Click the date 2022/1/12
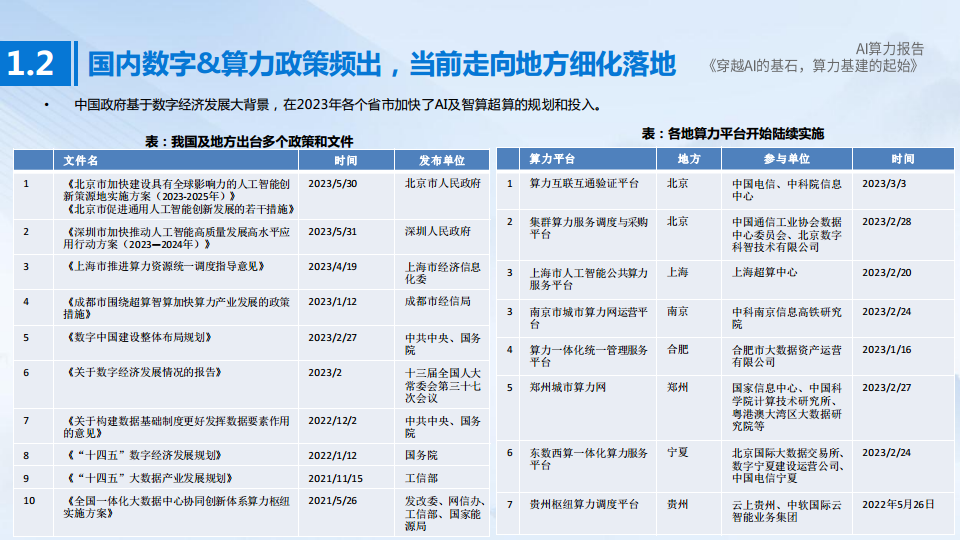 pos(332,456)
